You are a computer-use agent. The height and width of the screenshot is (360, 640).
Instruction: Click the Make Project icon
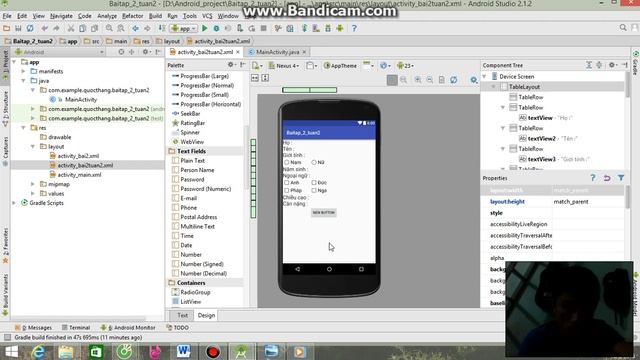pos(162,28)
